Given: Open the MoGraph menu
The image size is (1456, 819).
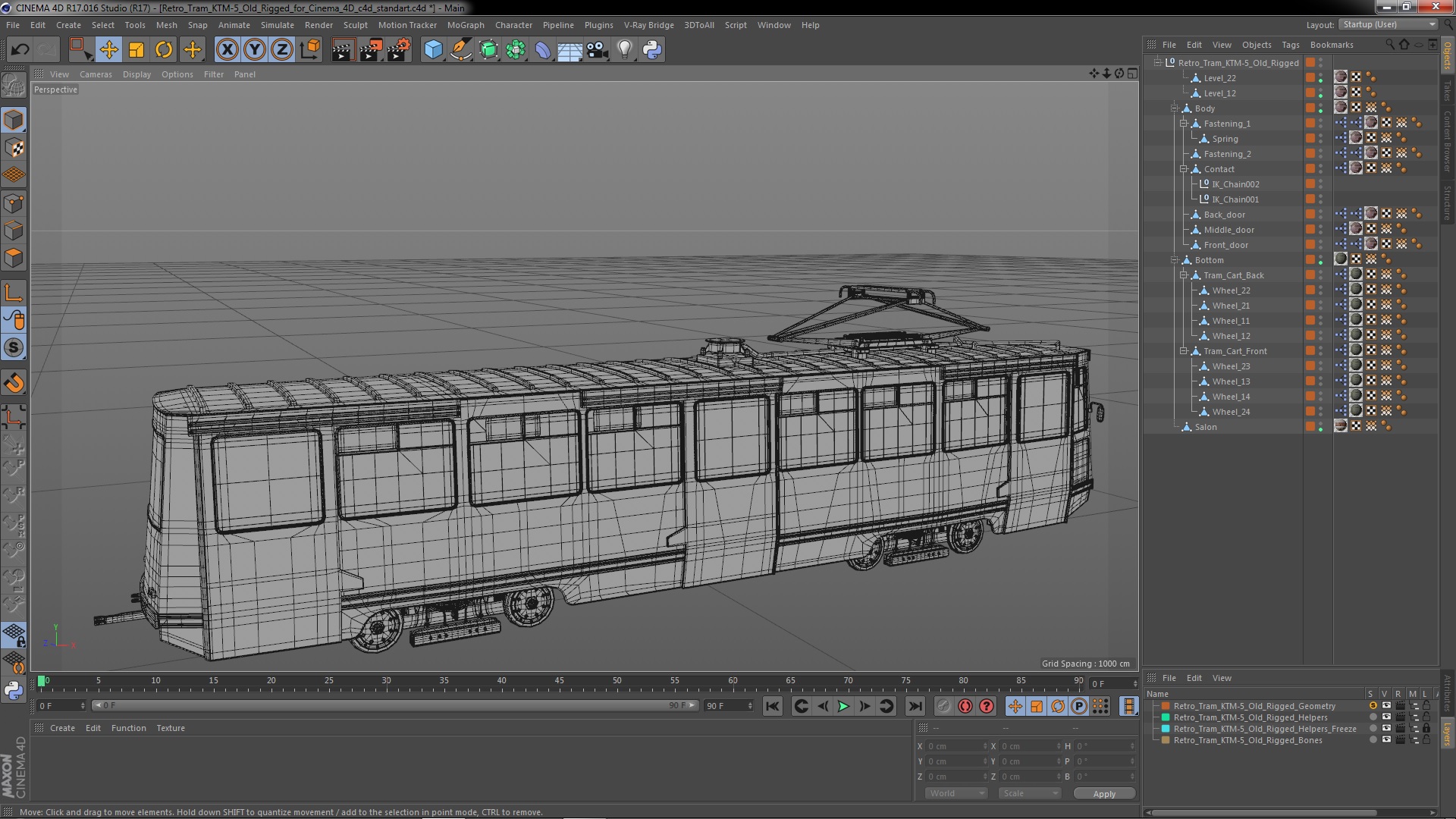Looking at the screenshot, I should pos(466,25).
